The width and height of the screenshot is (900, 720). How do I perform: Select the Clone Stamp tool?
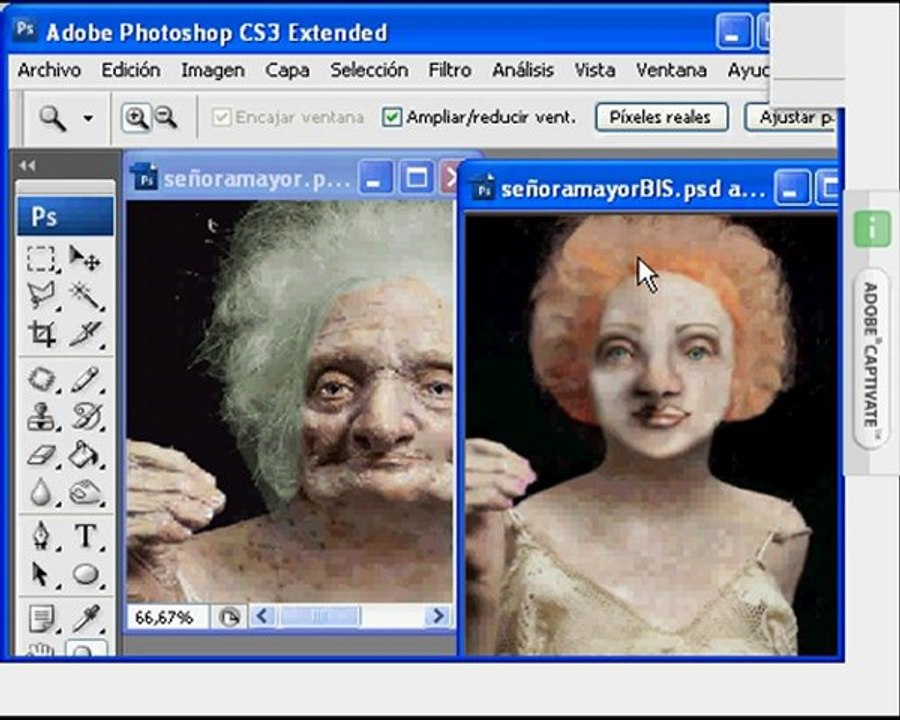pyautogui.click(x=41, y=417)
